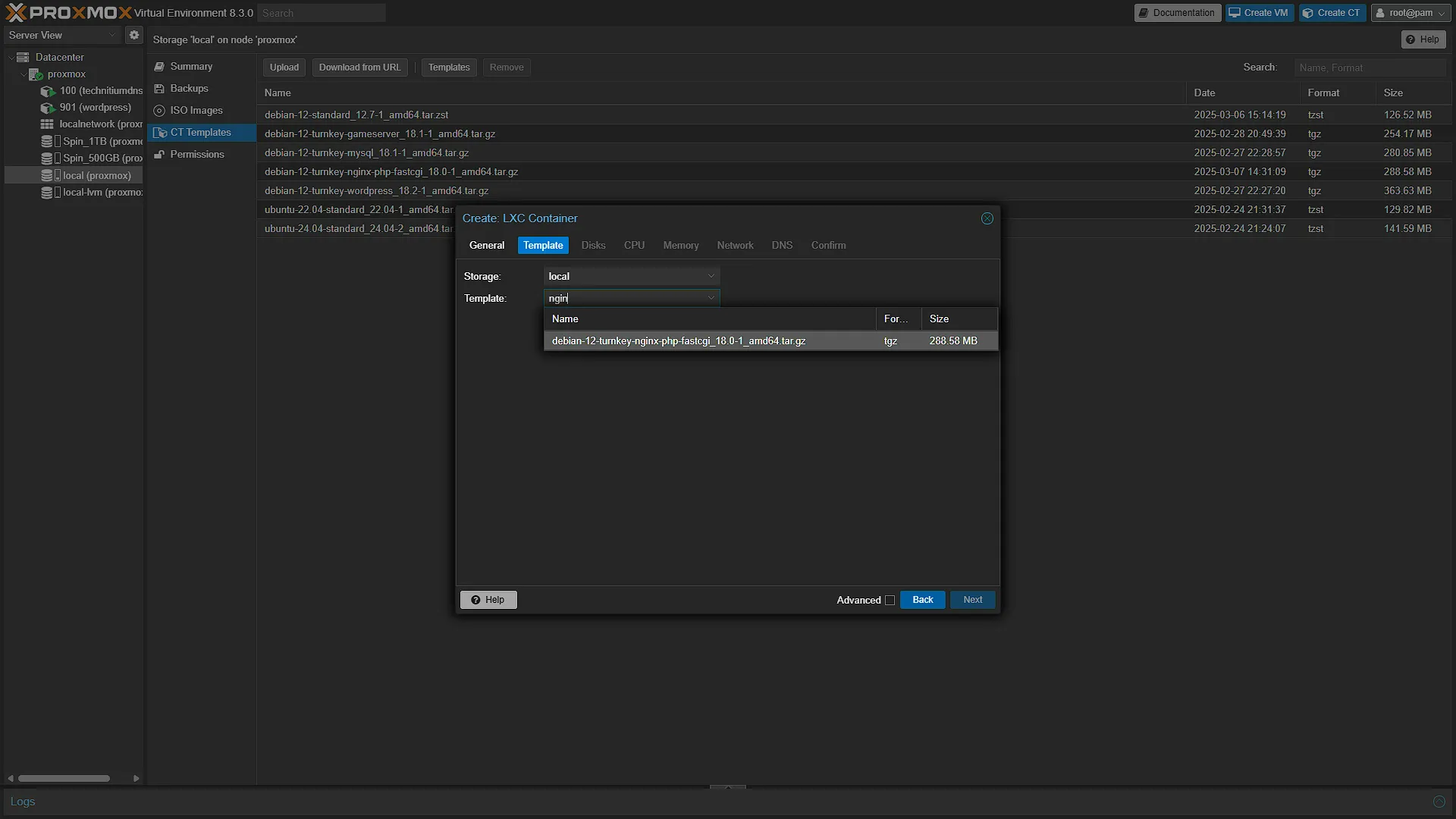The height and width of the screenshot is (819, 1456).
Task: Switch to the General tab
Action: coord(487,246)
